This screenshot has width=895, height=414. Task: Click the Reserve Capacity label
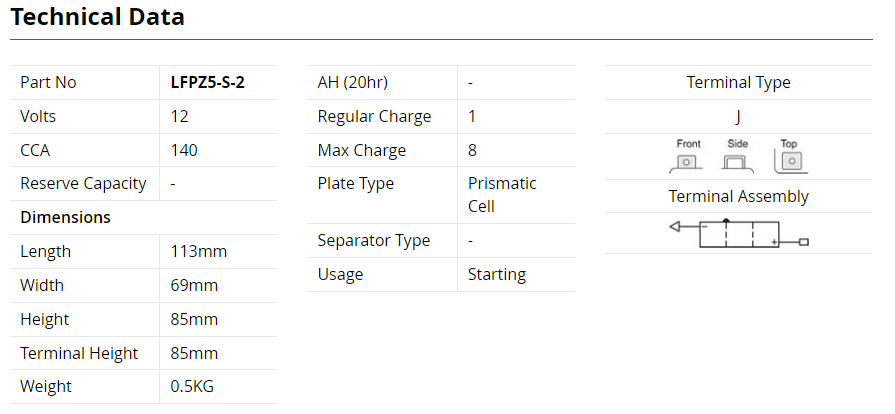(x=83, y=183)
